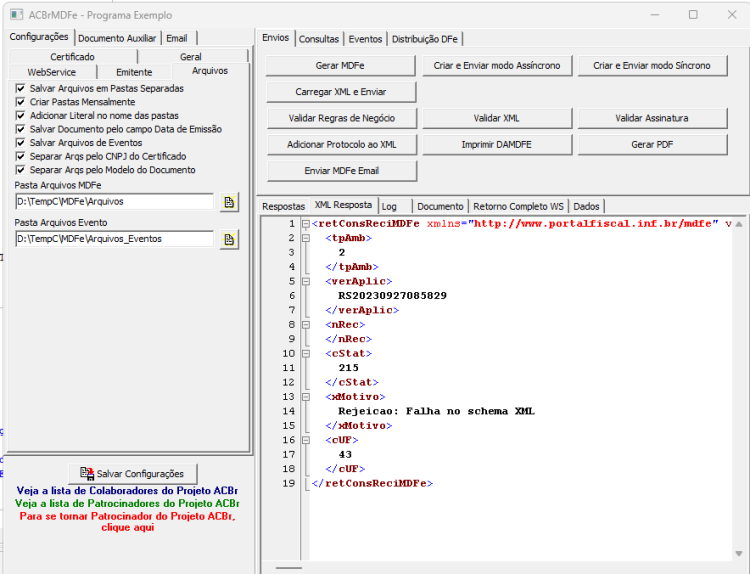Toggle Separar Arqs pelo CNPJ do Certificado
This screenshot has width=750, height=574.
click(x=21, y=156)
